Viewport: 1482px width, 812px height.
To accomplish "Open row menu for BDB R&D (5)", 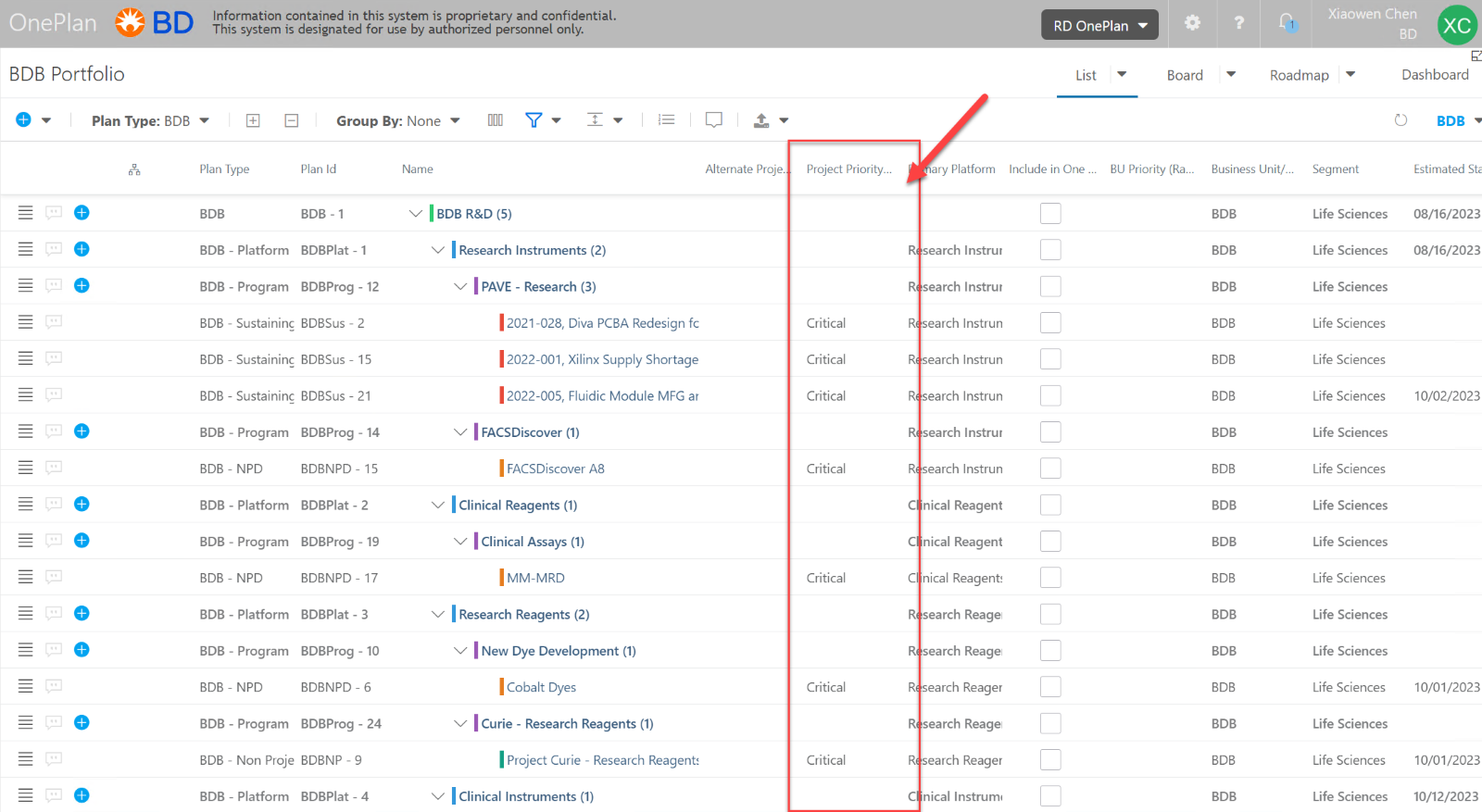I will tap(26, 213).
